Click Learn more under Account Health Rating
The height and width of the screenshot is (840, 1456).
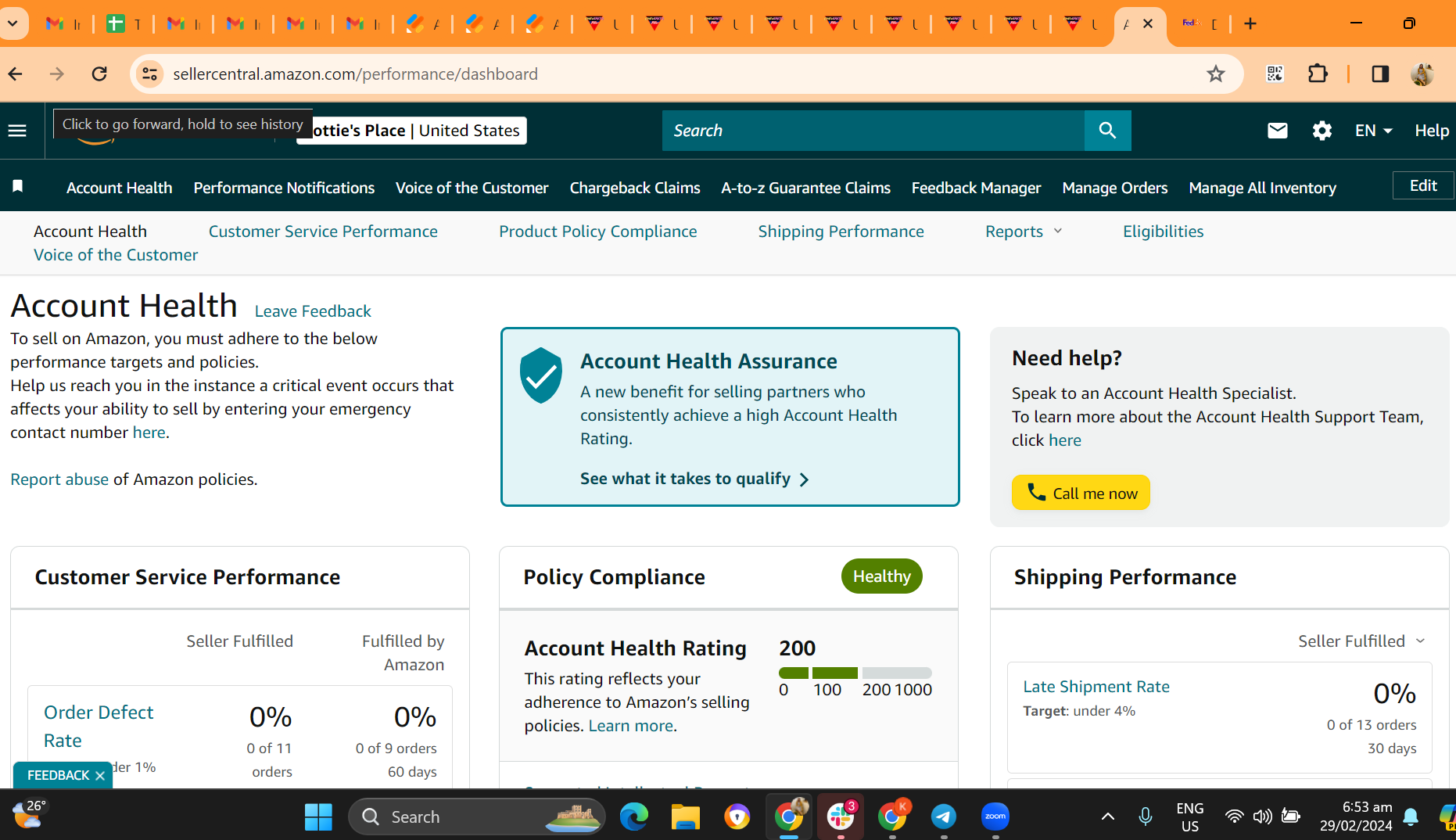point(630,726)
